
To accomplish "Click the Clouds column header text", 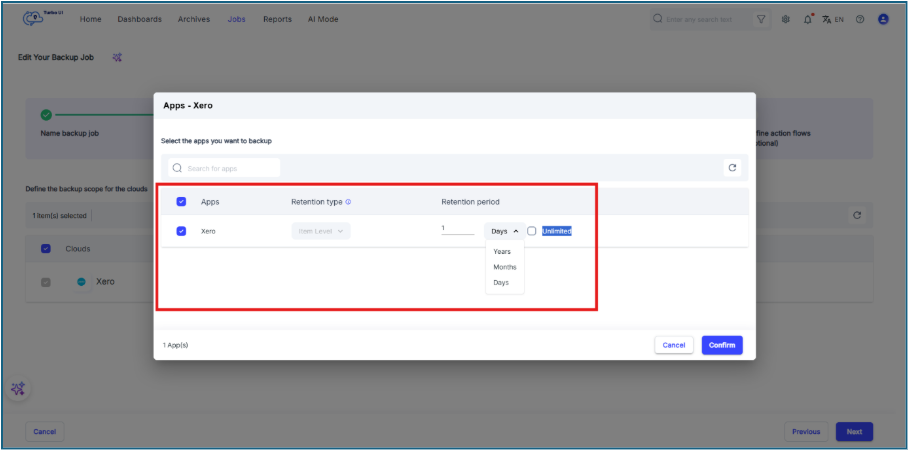I will click(x=78, y=249).
